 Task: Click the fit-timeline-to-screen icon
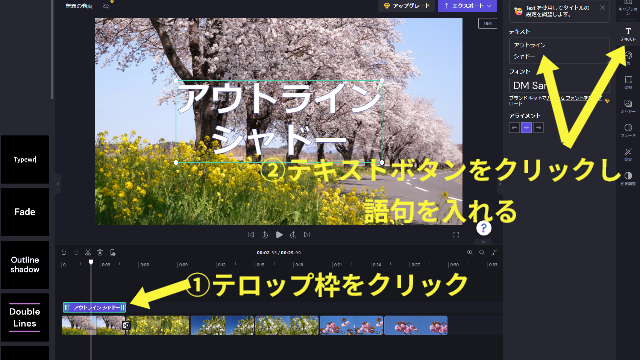tap(494, 253)
